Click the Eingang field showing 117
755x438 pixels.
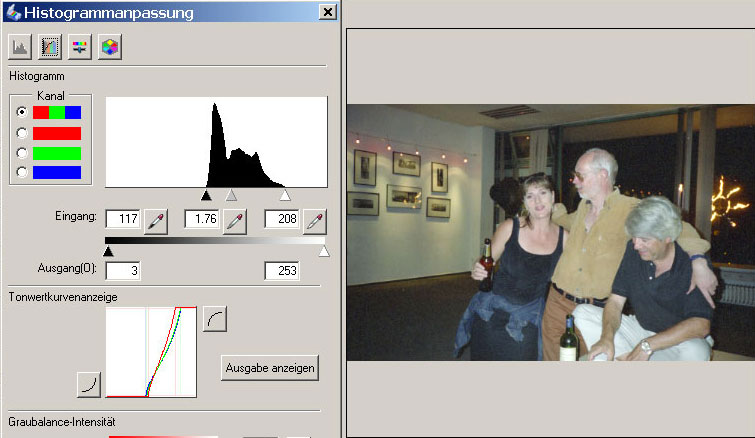tap(123, 219)
